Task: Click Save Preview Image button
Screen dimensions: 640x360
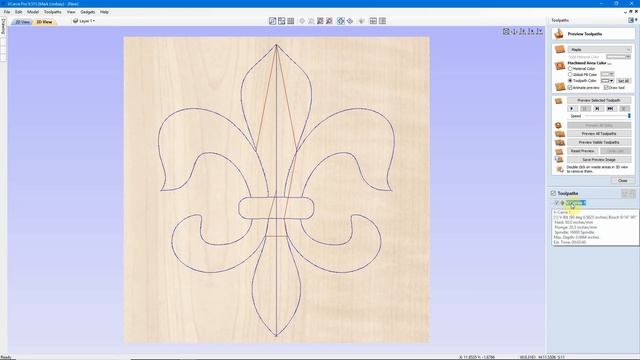Action: click(599, 160)
